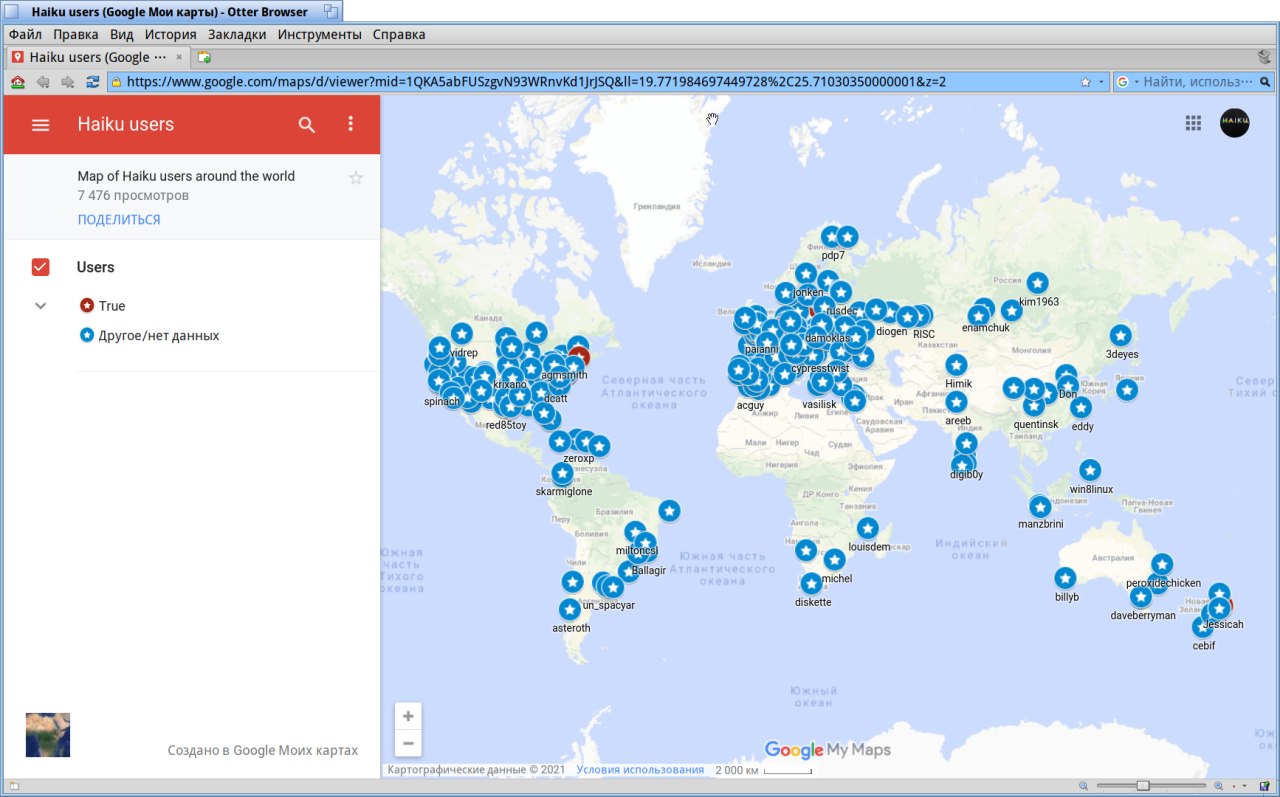
Task: Select the Himik map marker
Action: pos(957,365)
